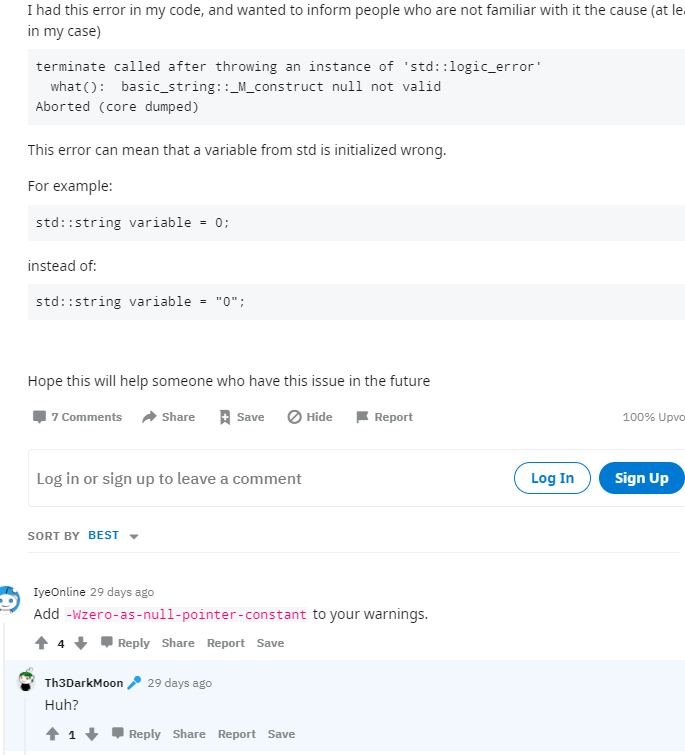The width and height of the screenshot is (685, 755).
Task: Upvote Th3DarkMoon's reply
Action: [x=52, y=734]
